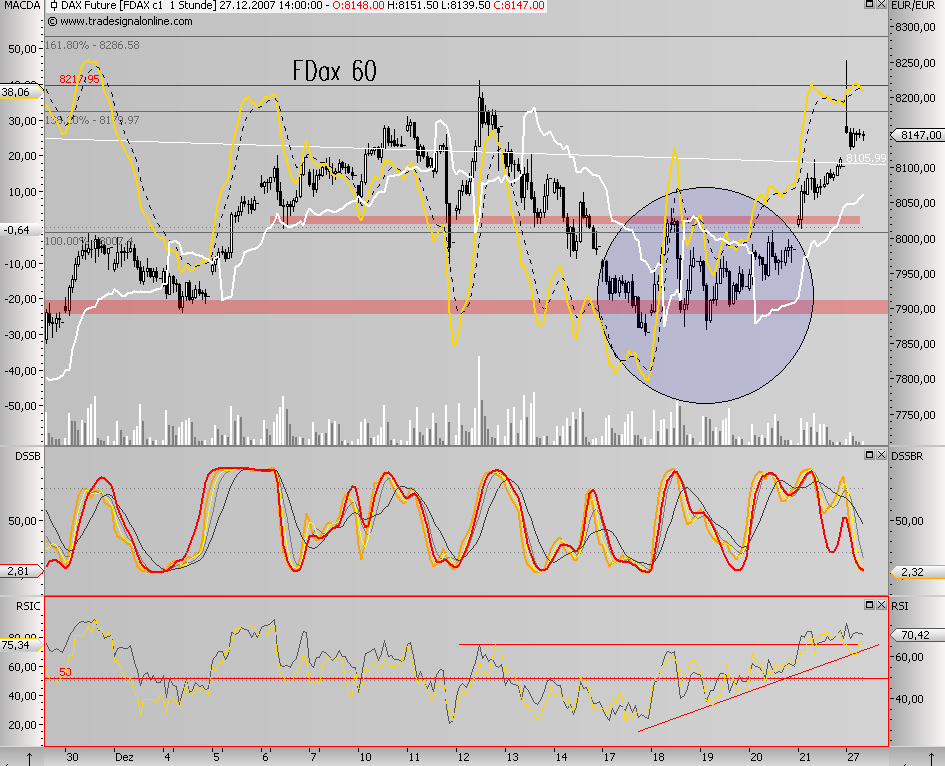Click the DSSBR axis label

pyautogui.click(x=907, y=456)
